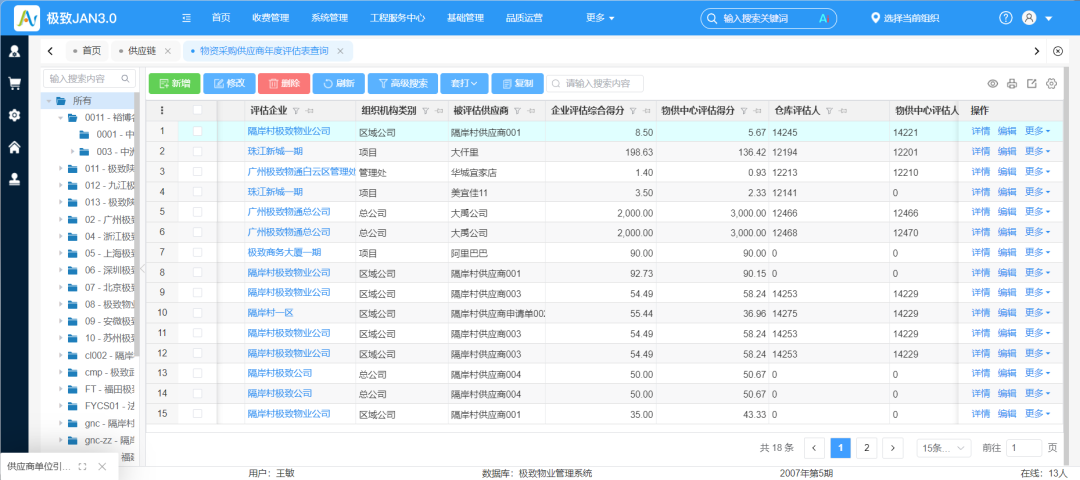Screen dimensions: 1080x480
Task: Open the 更多 dropdown in top navigation
Action: pyautogui.click(x=600, y=19)
